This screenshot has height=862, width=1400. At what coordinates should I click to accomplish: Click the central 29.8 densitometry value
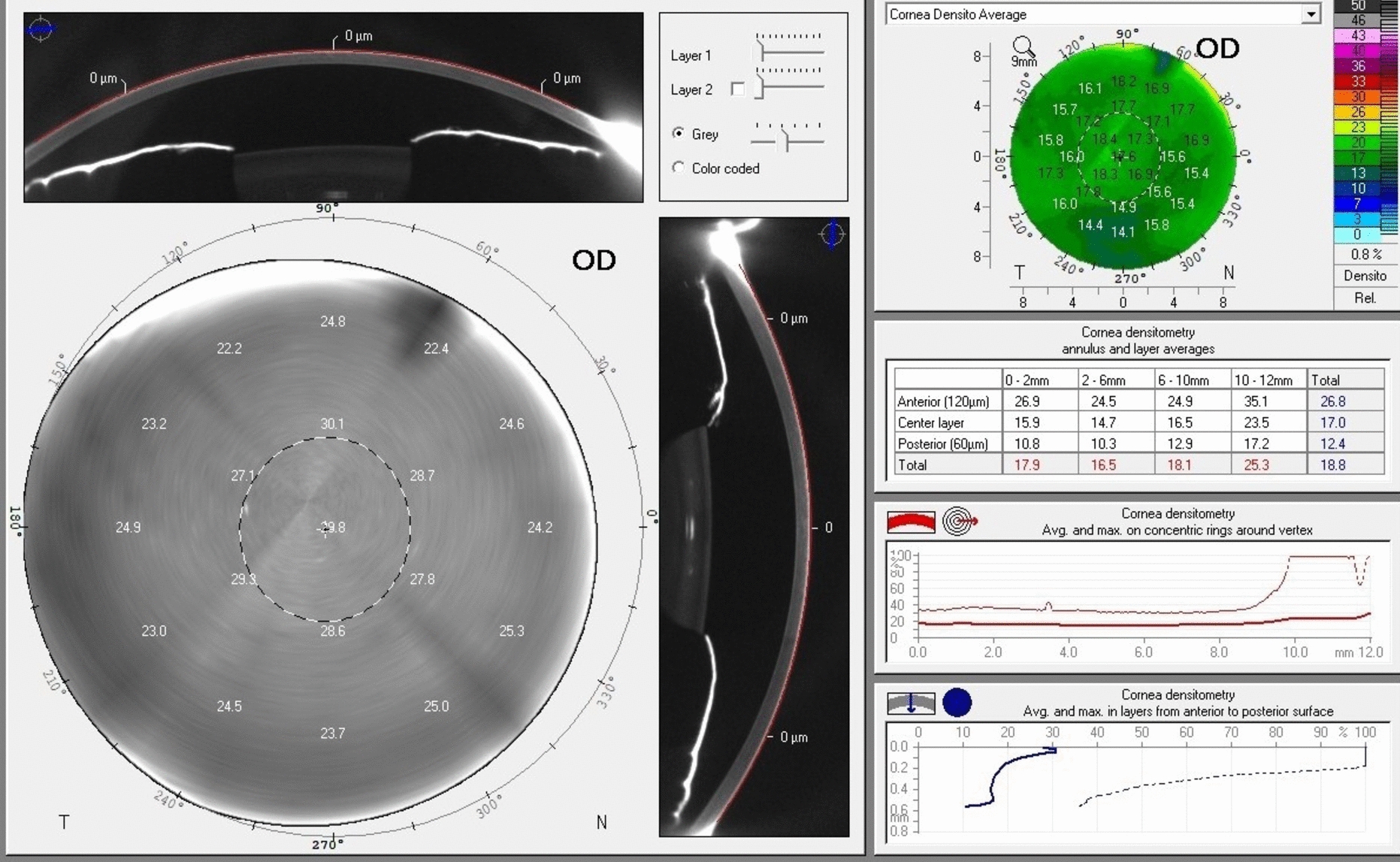pos(333,527)
